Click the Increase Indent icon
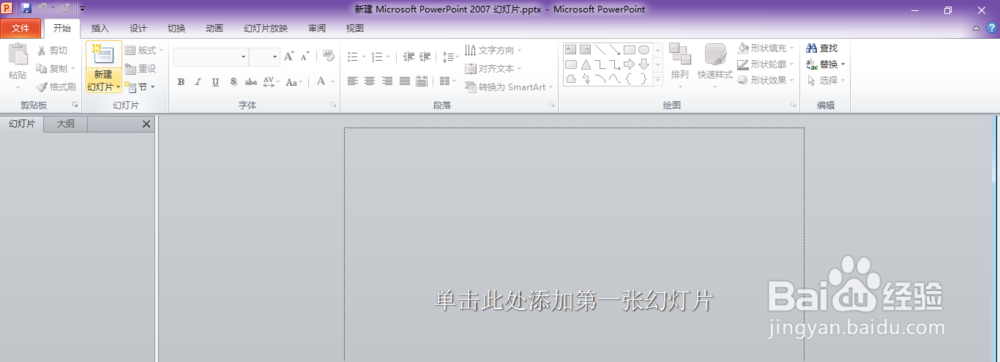1000x362 pixels. (x=425, y=57)
